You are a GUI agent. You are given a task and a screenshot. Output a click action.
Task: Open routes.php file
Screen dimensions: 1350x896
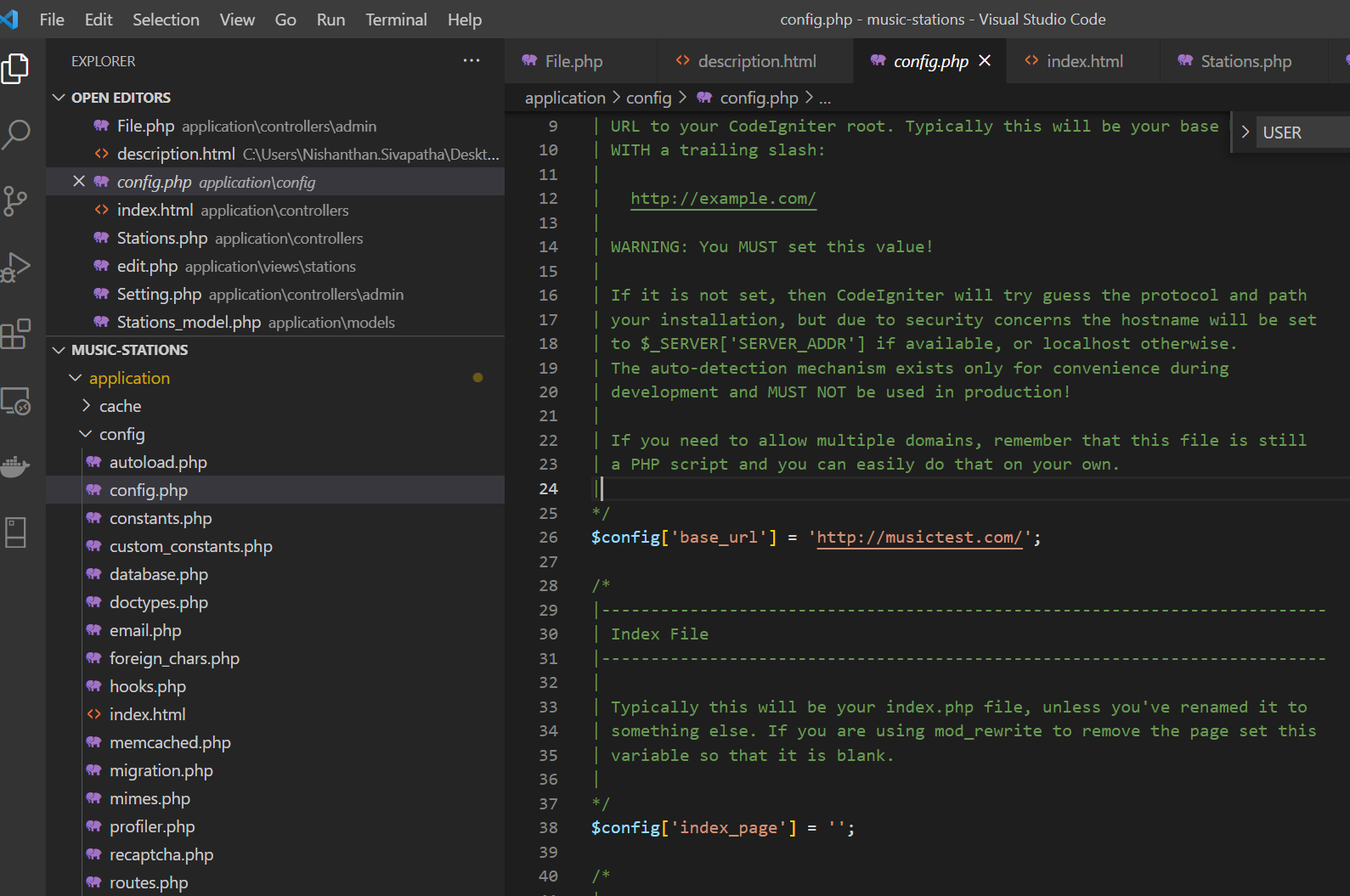[x=275, y=882]
